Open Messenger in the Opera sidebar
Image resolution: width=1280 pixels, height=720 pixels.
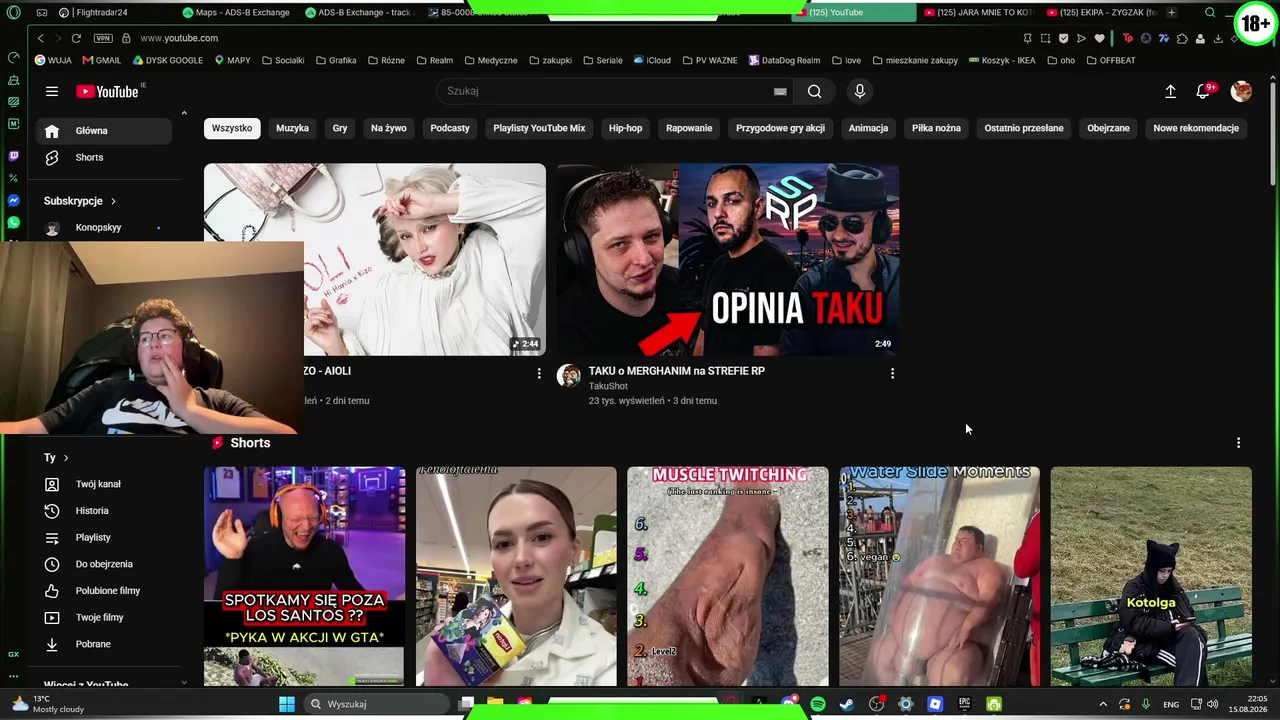click(x=13, y=201)
